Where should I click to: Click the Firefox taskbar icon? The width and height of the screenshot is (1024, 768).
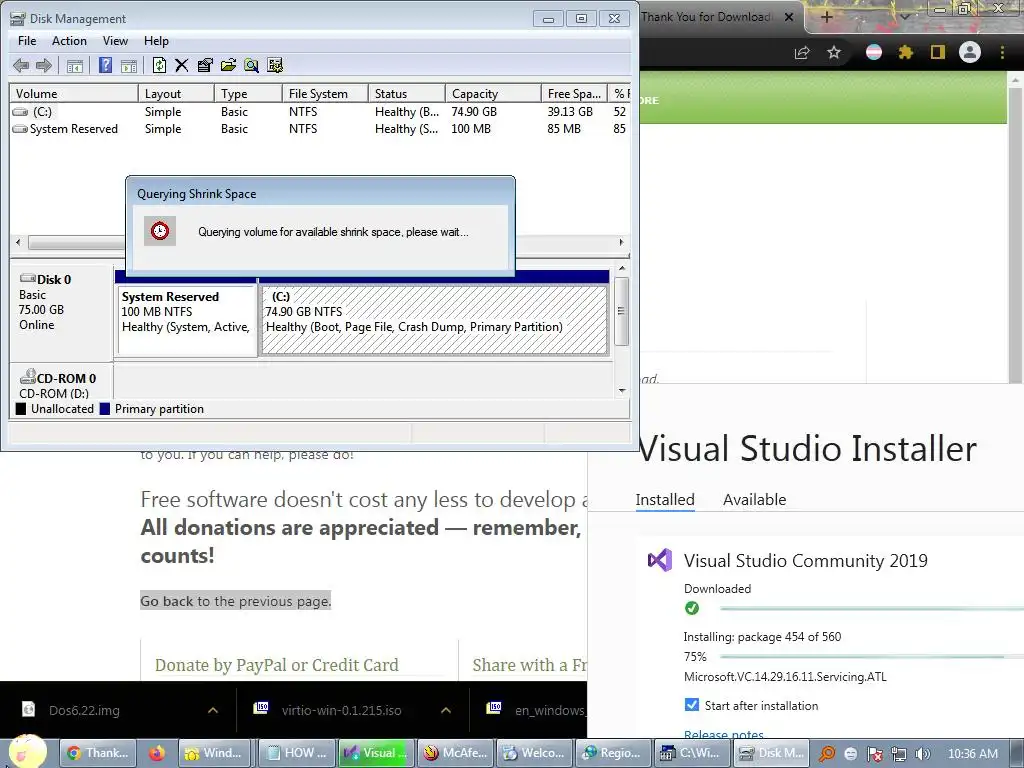(157, 753)
